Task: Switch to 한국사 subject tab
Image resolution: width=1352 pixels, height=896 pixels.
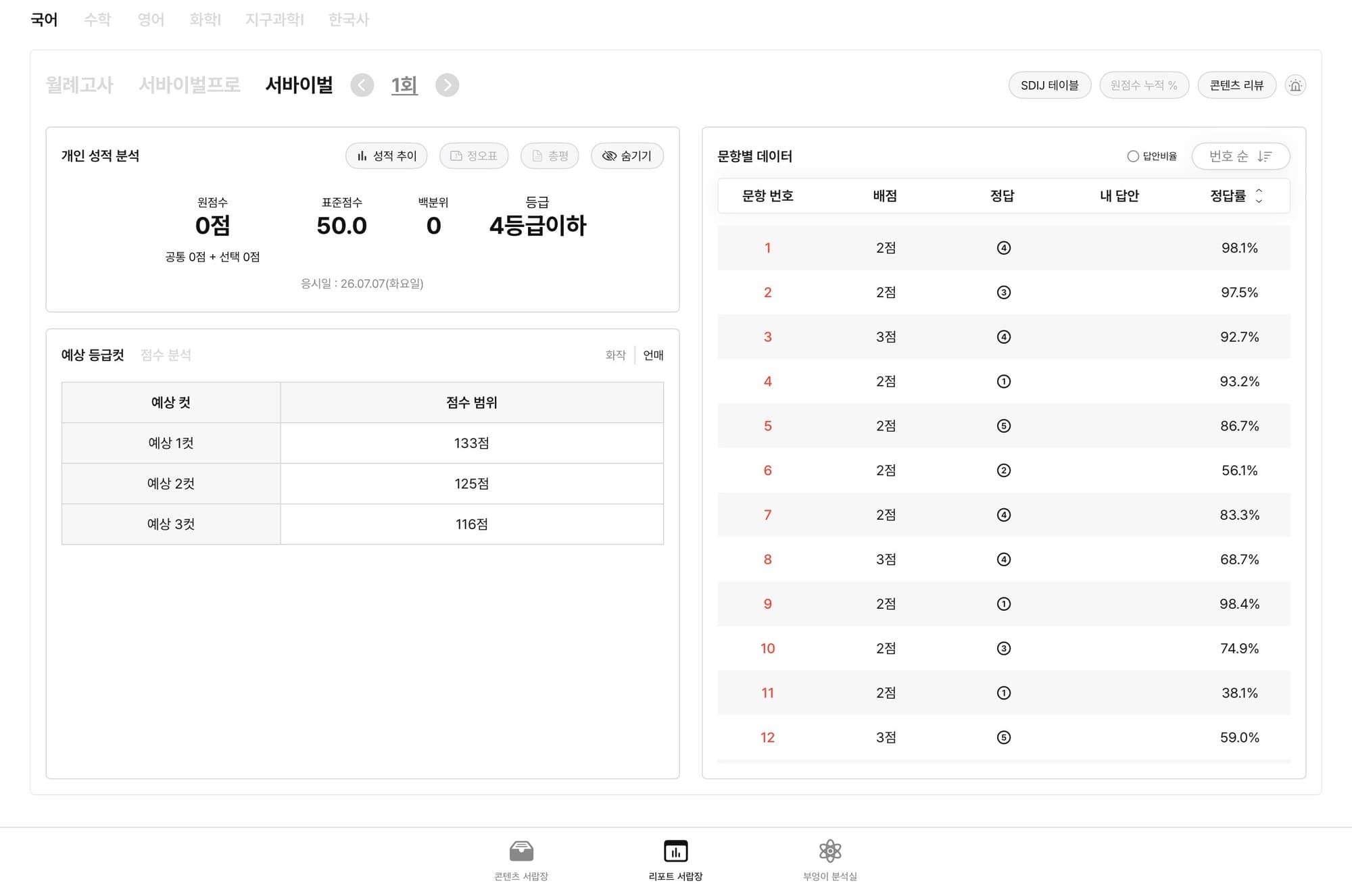Action: pyautogui.click(x=349, y=20)
